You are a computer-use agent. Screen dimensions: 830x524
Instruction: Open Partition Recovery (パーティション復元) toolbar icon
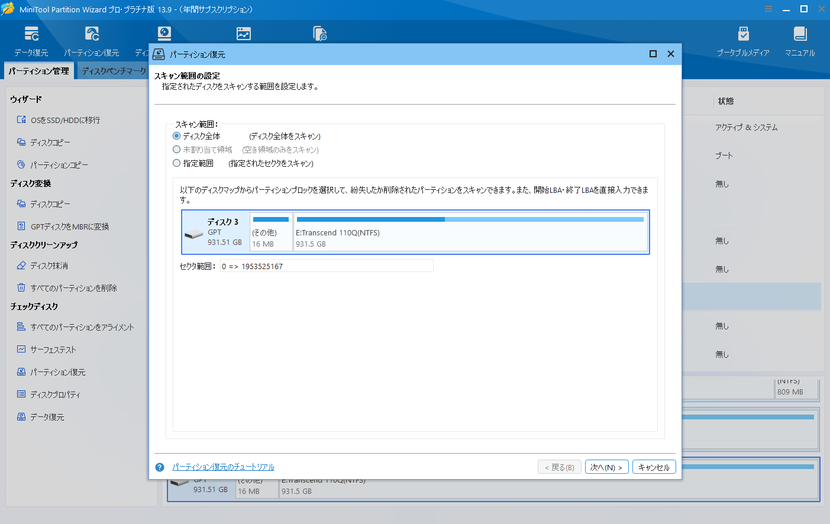point(92,41)
